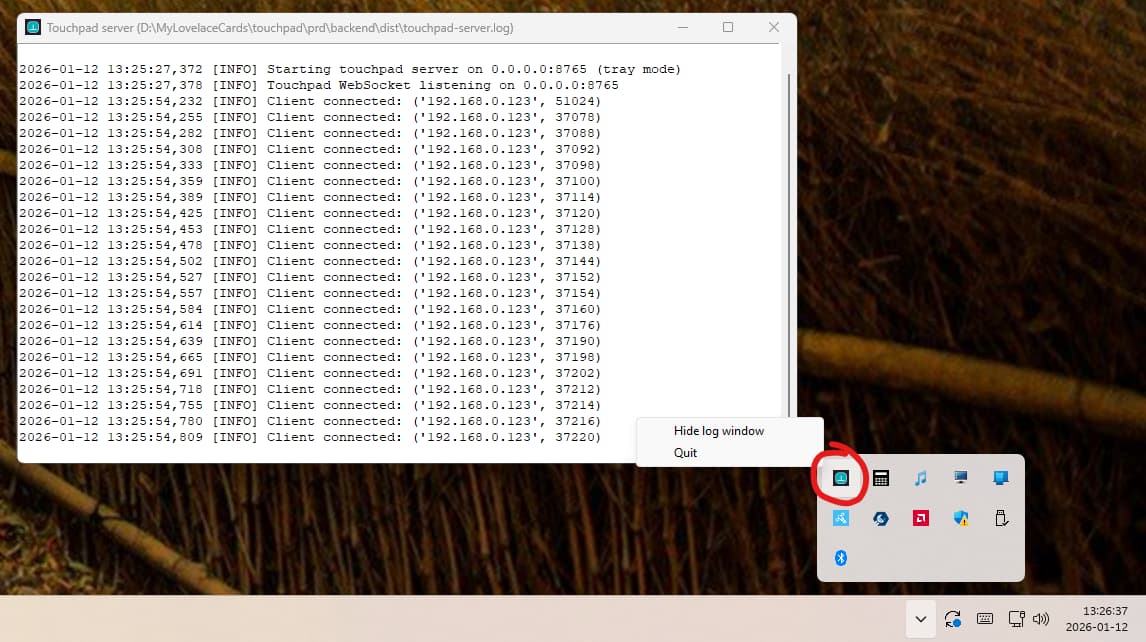Click the dark monitor tray icon
Image resolution: width=1146 pixels, height=642 pixels.
point(960,477)
